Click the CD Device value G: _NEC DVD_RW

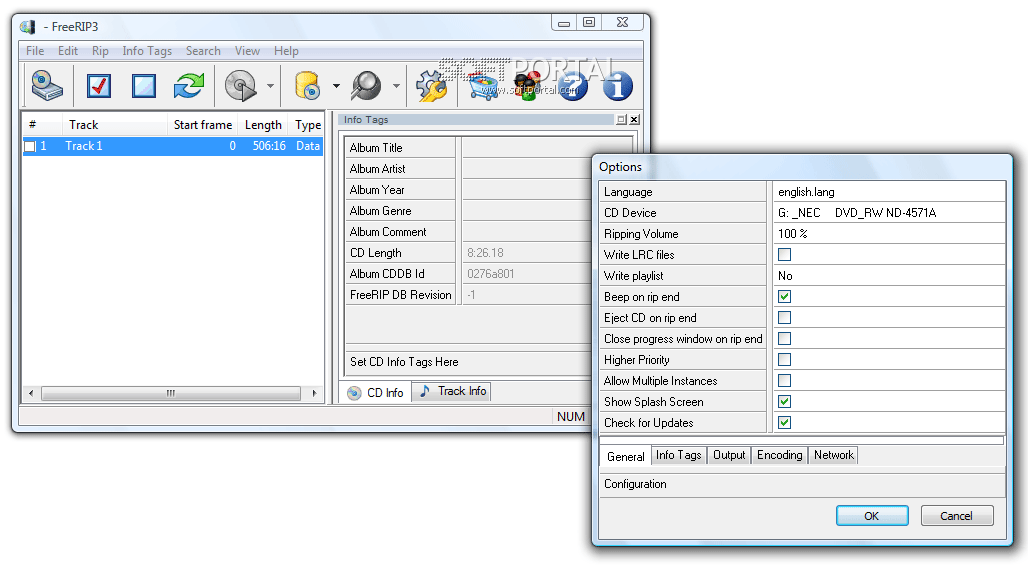[x=857, y=213]
